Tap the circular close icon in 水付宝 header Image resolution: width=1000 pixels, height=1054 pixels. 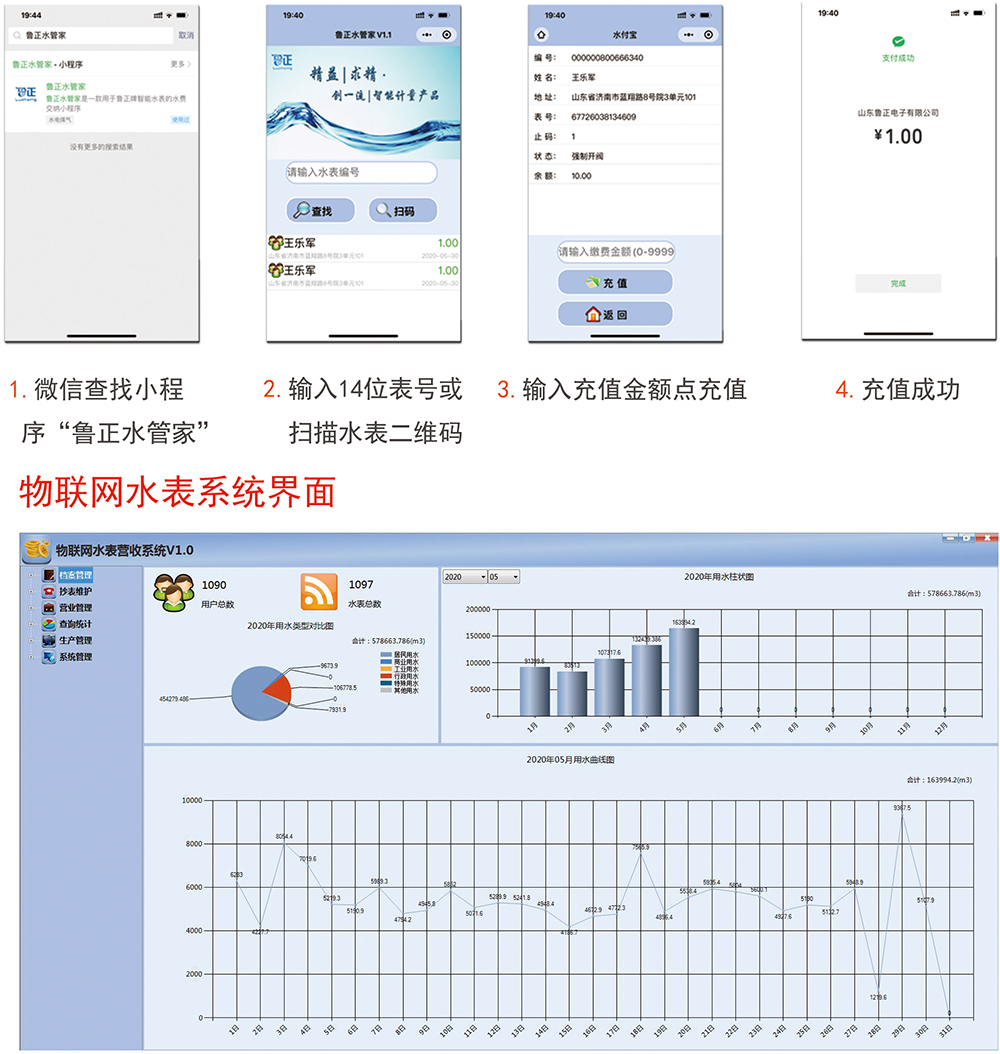(708, 35)
